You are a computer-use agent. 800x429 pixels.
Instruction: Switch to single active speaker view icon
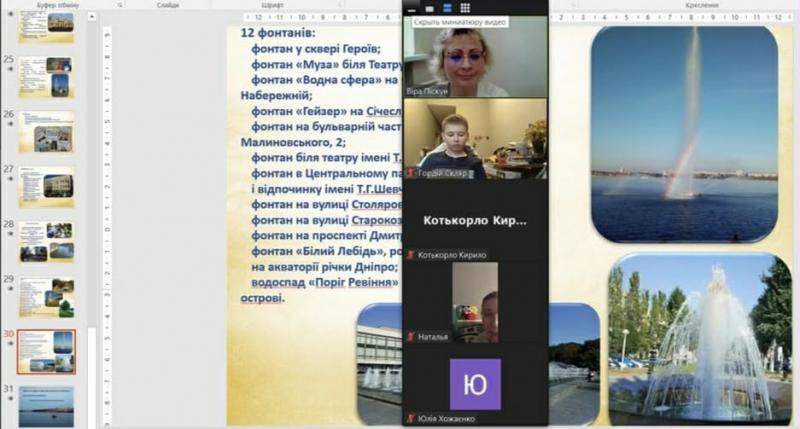430,9
